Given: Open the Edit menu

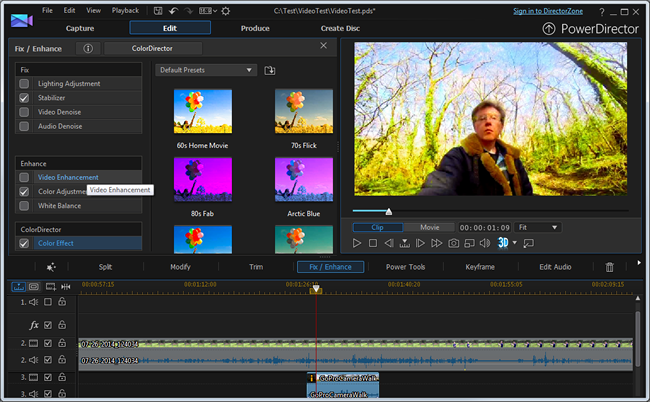Looking at the screenshot, I should click(69, 10).
